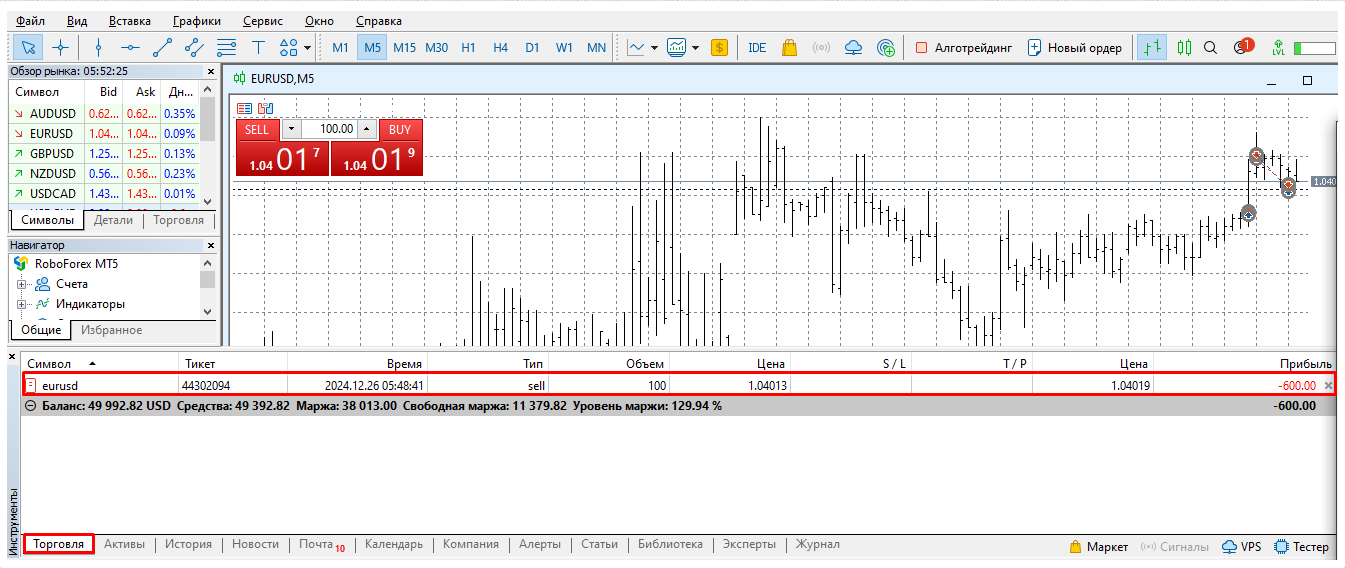Select the text label tool
The width and height of the screenshot is (1345, 568).
point(258,47)
